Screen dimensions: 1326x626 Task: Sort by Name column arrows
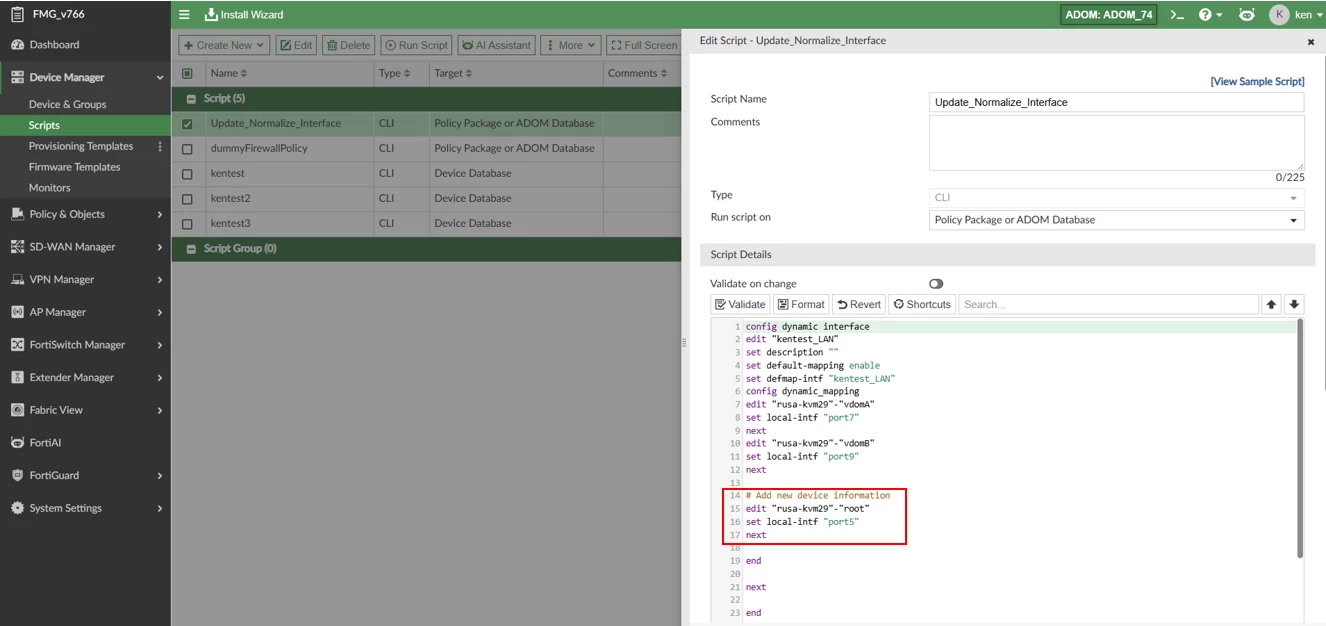click(x=244, y=74)
